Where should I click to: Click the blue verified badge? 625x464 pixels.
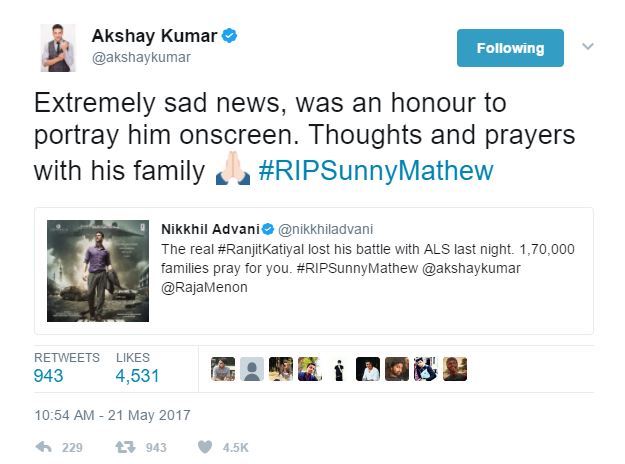pos(230,37)
